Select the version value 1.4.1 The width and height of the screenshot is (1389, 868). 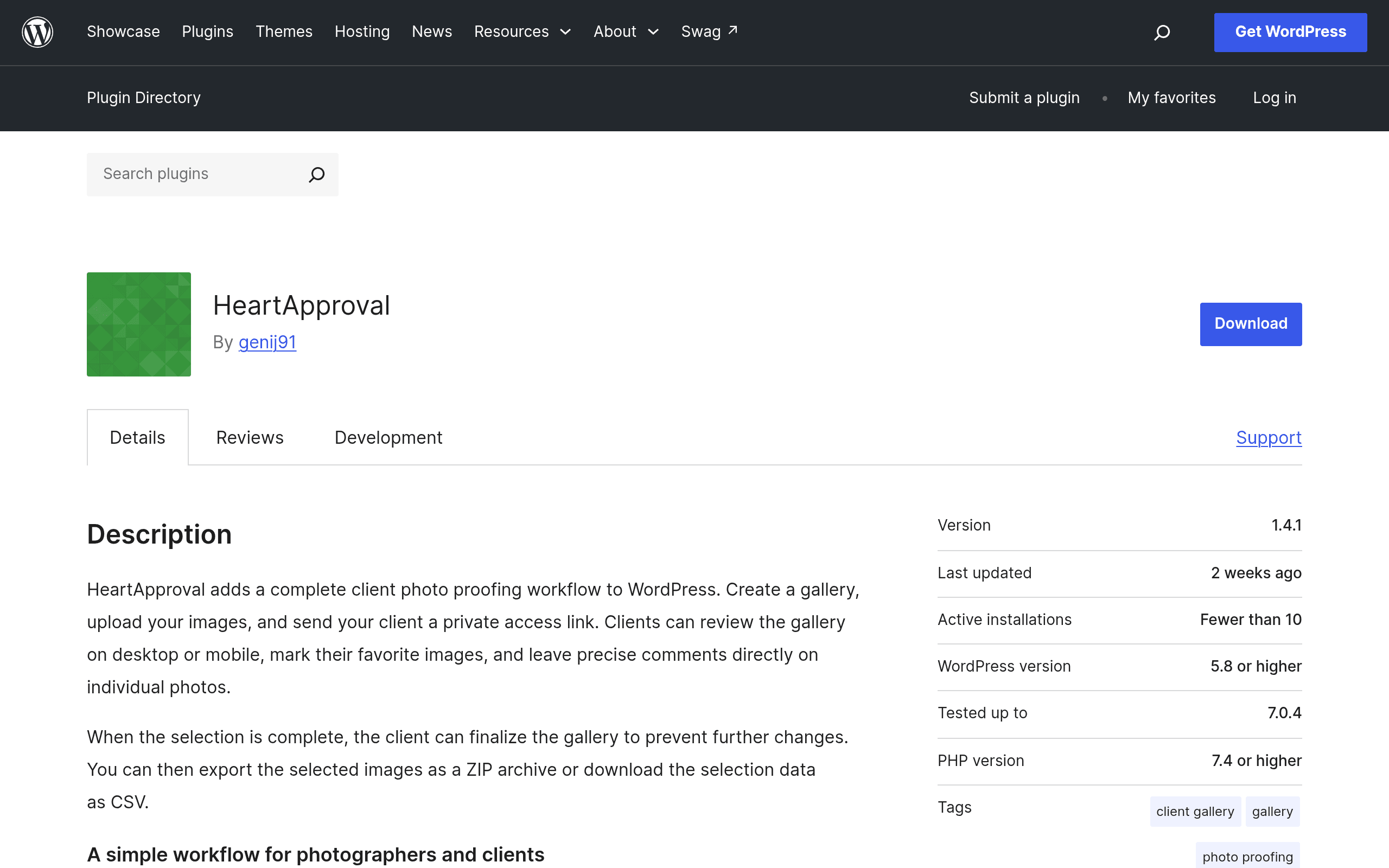[x=1286, y=525]
